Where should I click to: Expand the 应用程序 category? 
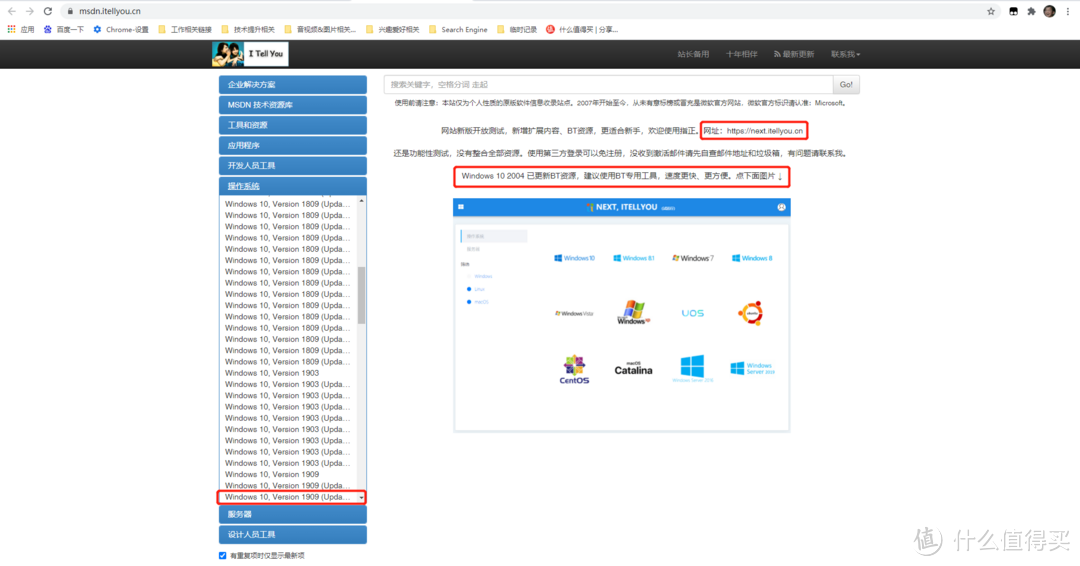[x=293, y=145]
